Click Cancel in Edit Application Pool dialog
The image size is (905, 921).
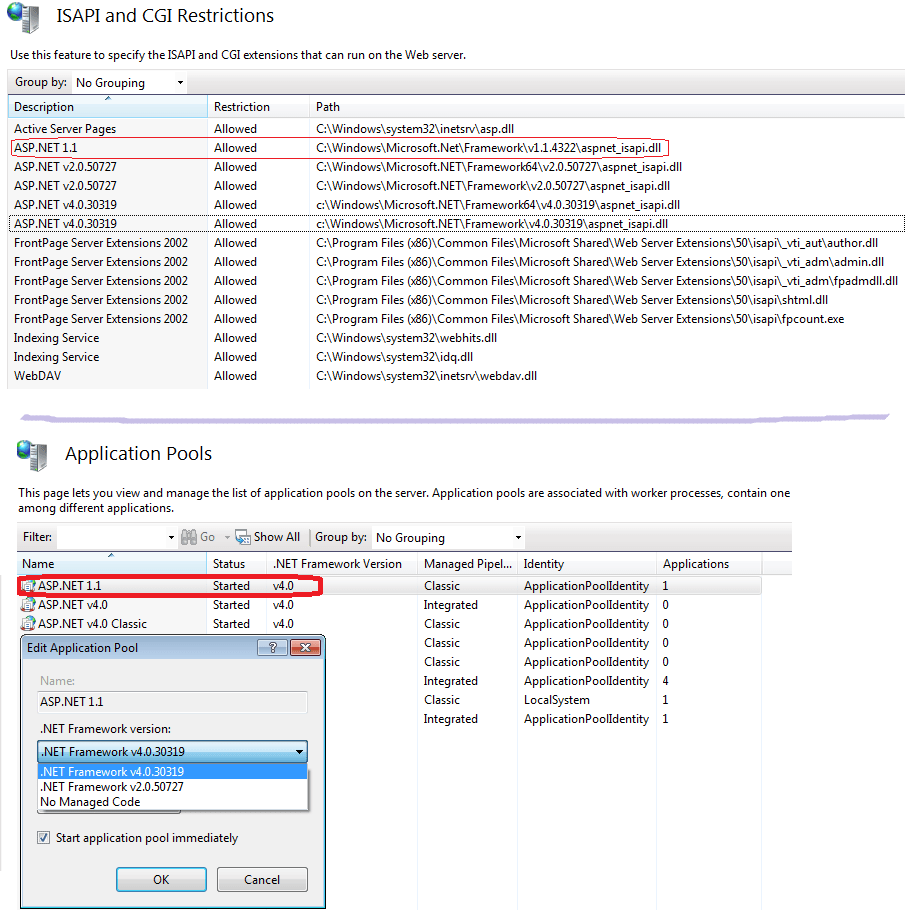pos(262,879)
